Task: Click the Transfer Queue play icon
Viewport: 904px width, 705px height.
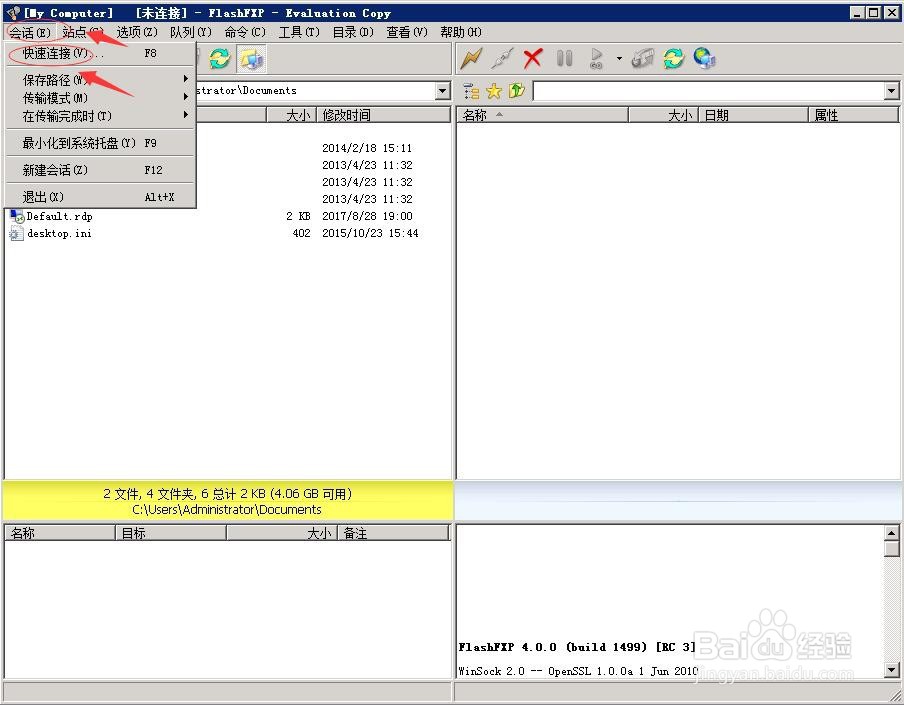Action: [x=596, y=58]
